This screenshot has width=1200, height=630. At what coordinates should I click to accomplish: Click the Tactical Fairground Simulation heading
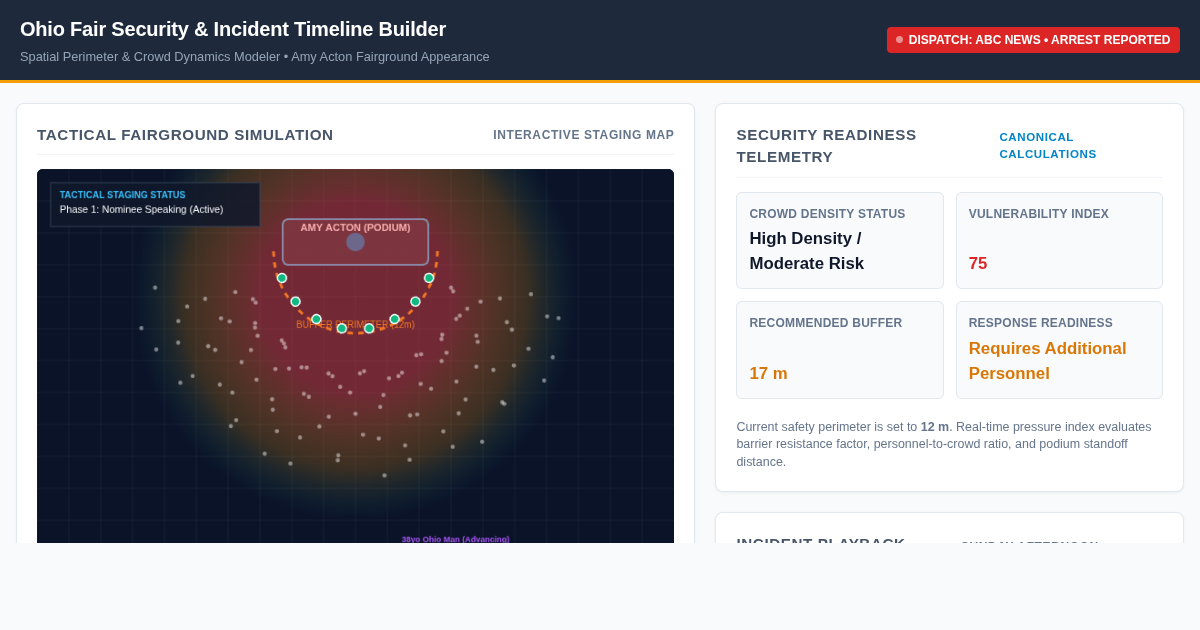185,135
